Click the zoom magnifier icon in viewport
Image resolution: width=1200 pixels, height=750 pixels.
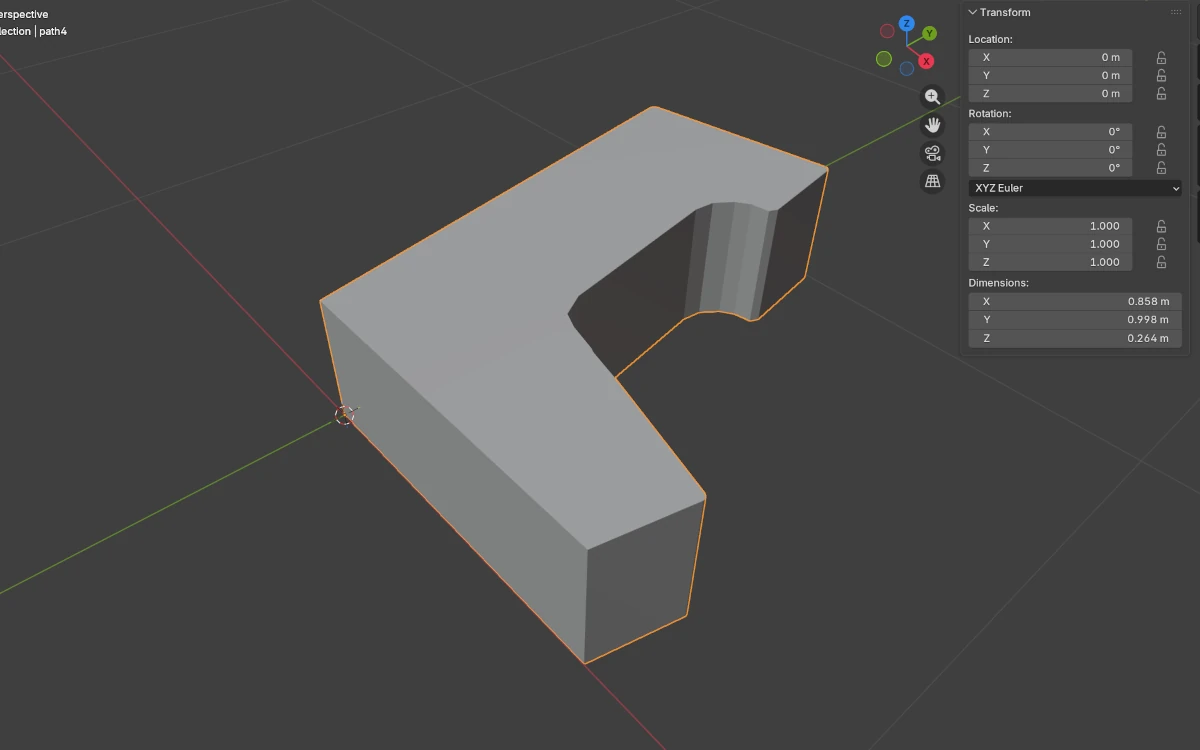[x=932, y=97]
